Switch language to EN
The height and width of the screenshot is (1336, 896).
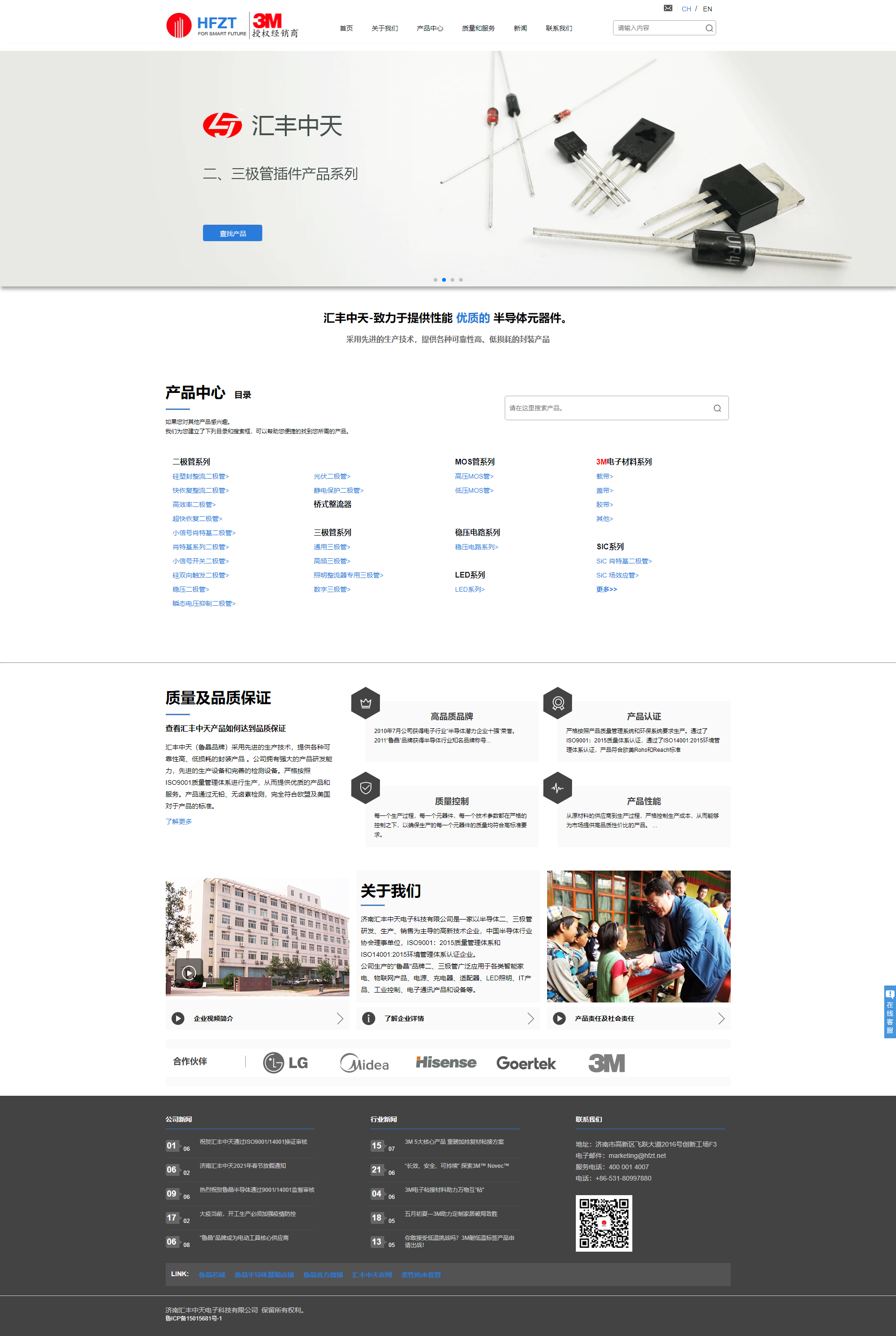[707, 9]
